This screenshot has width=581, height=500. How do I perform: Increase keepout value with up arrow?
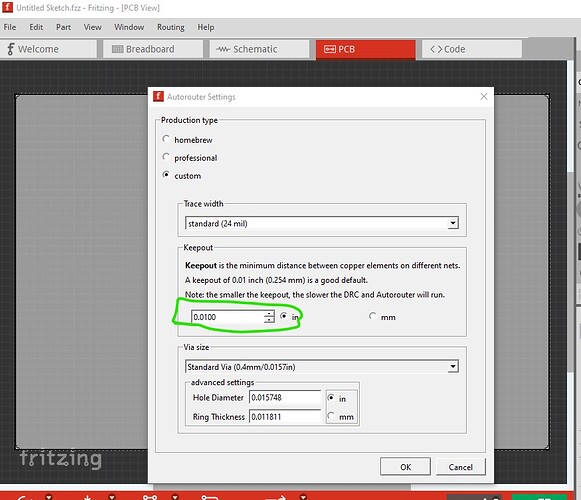[269, 314]
